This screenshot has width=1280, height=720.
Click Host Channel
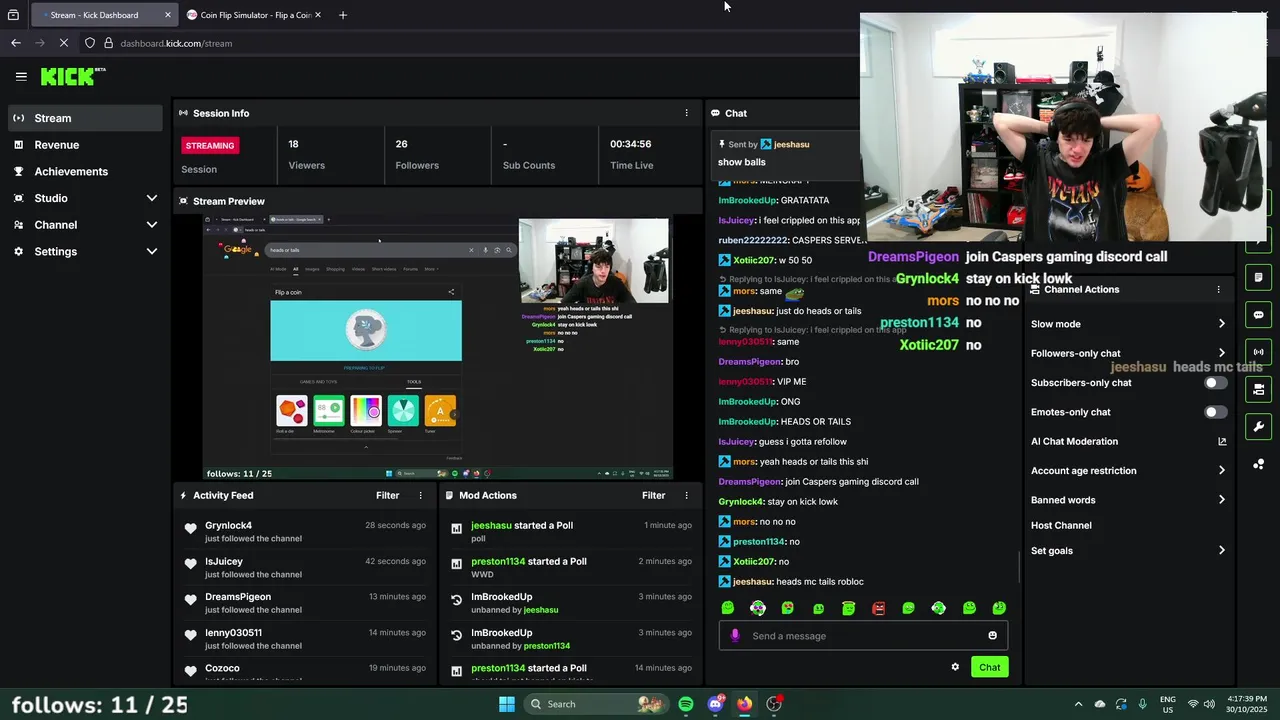[1061, 525]
